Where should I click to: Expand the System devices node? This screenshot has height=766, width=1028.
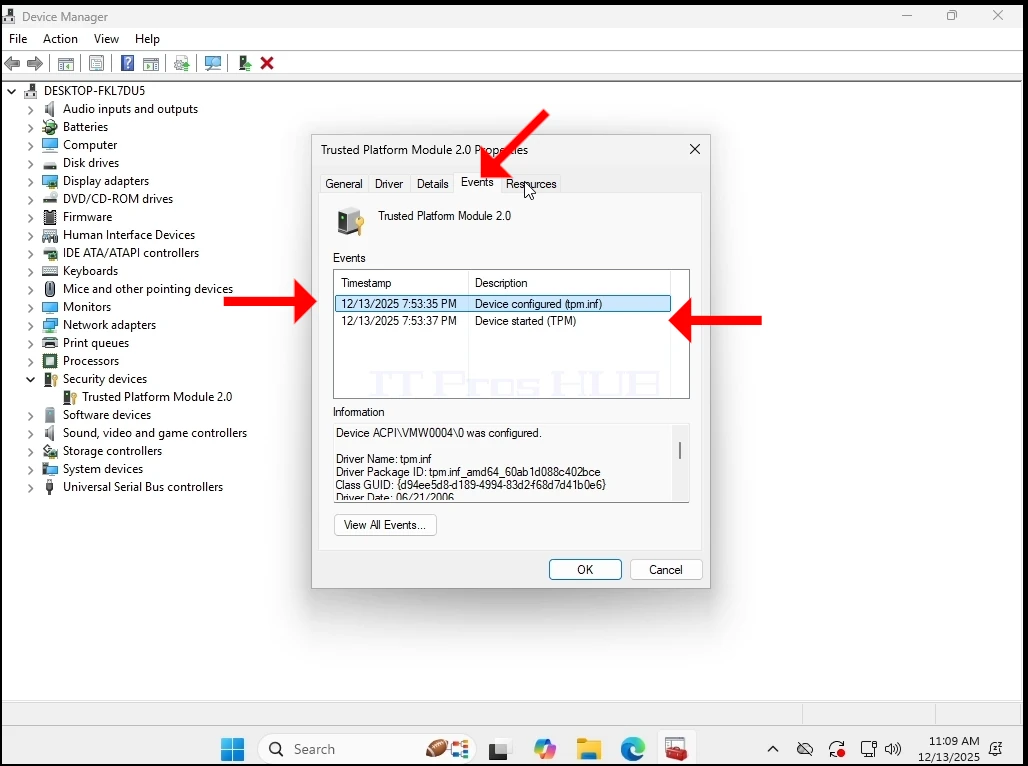pos(30,470)
